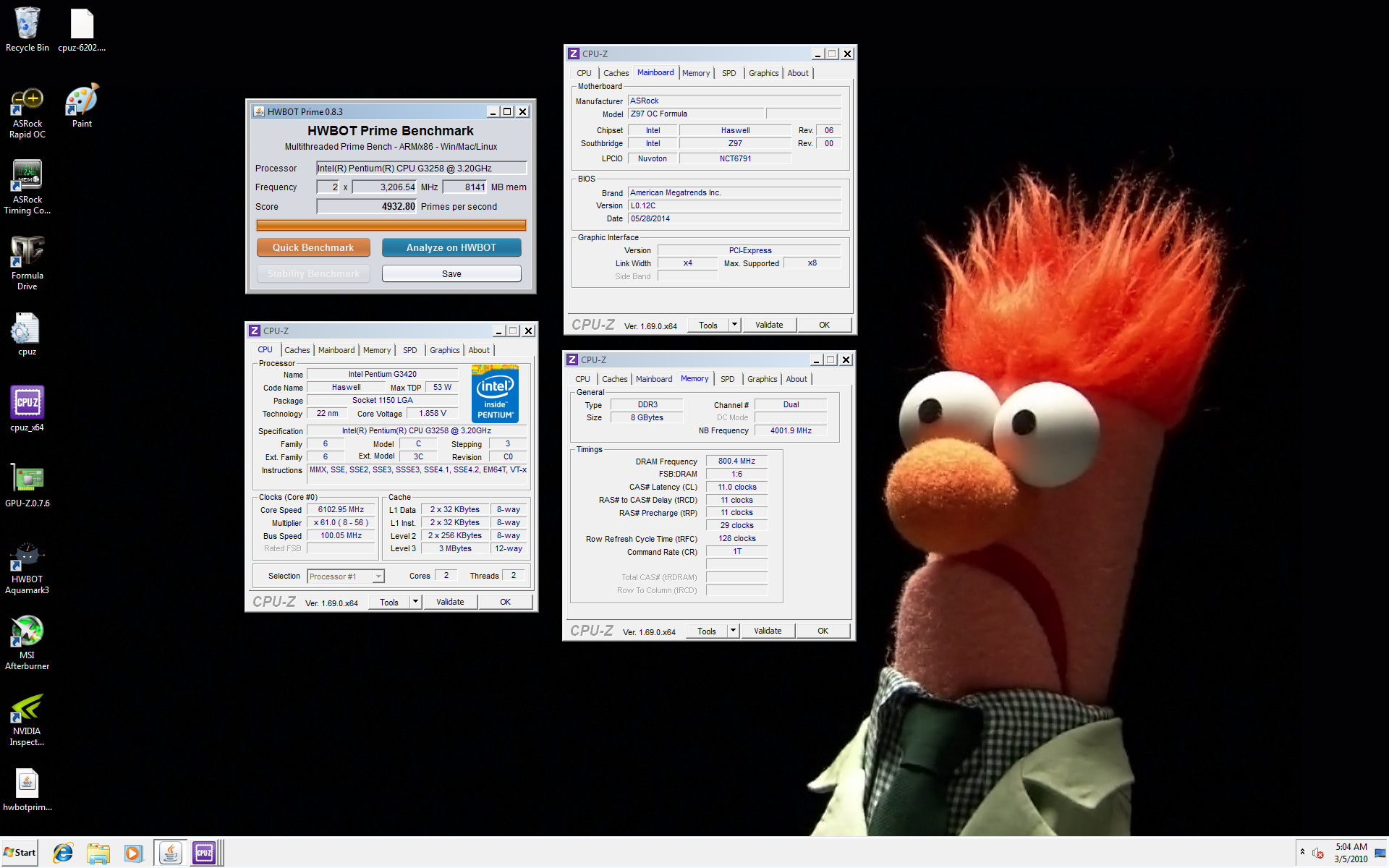Open the hwbotprime jar file icon

pos(27,788)
